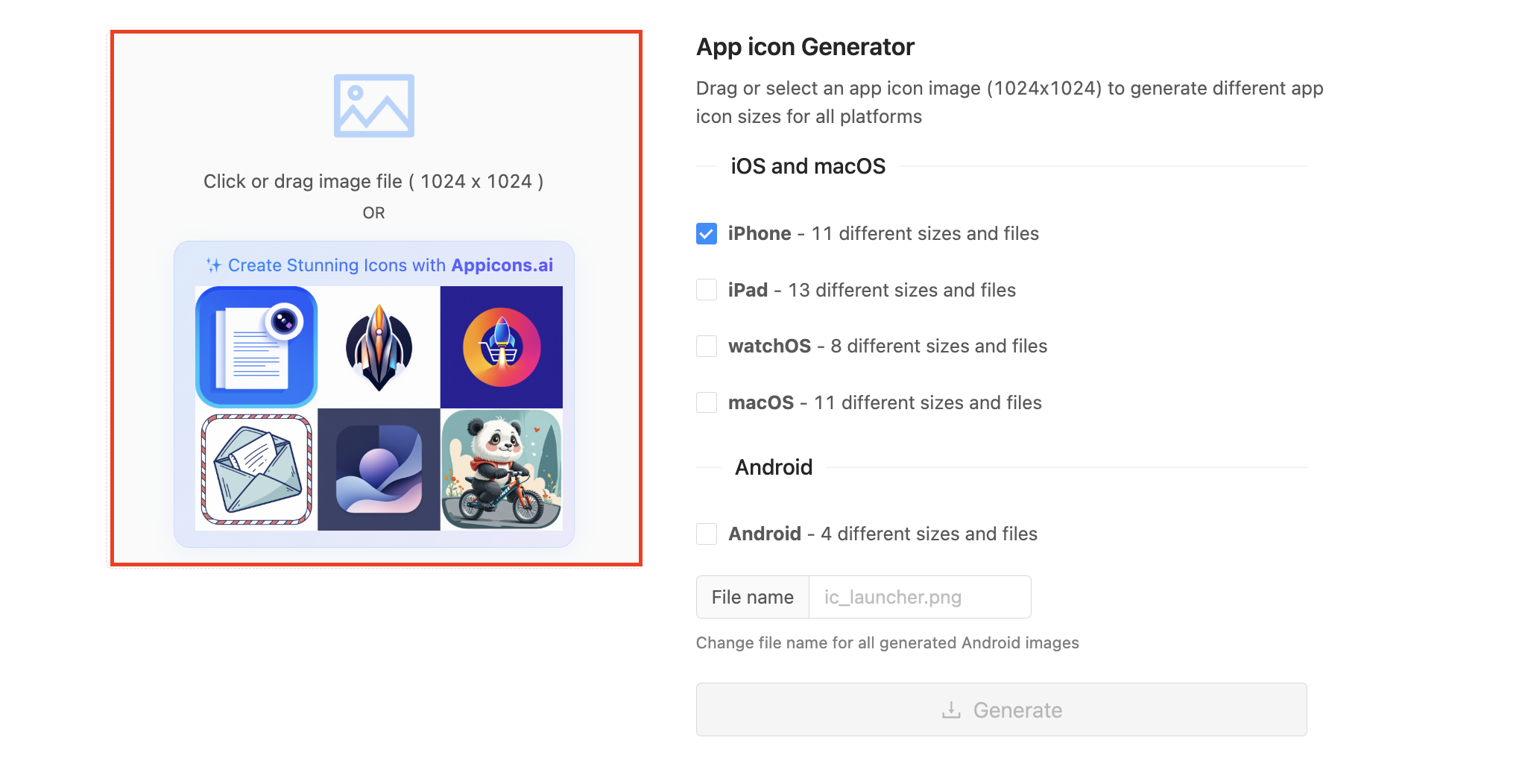
Task: Click the 'Create Stunning Icons with' banner text
Action: pos(336,265)
